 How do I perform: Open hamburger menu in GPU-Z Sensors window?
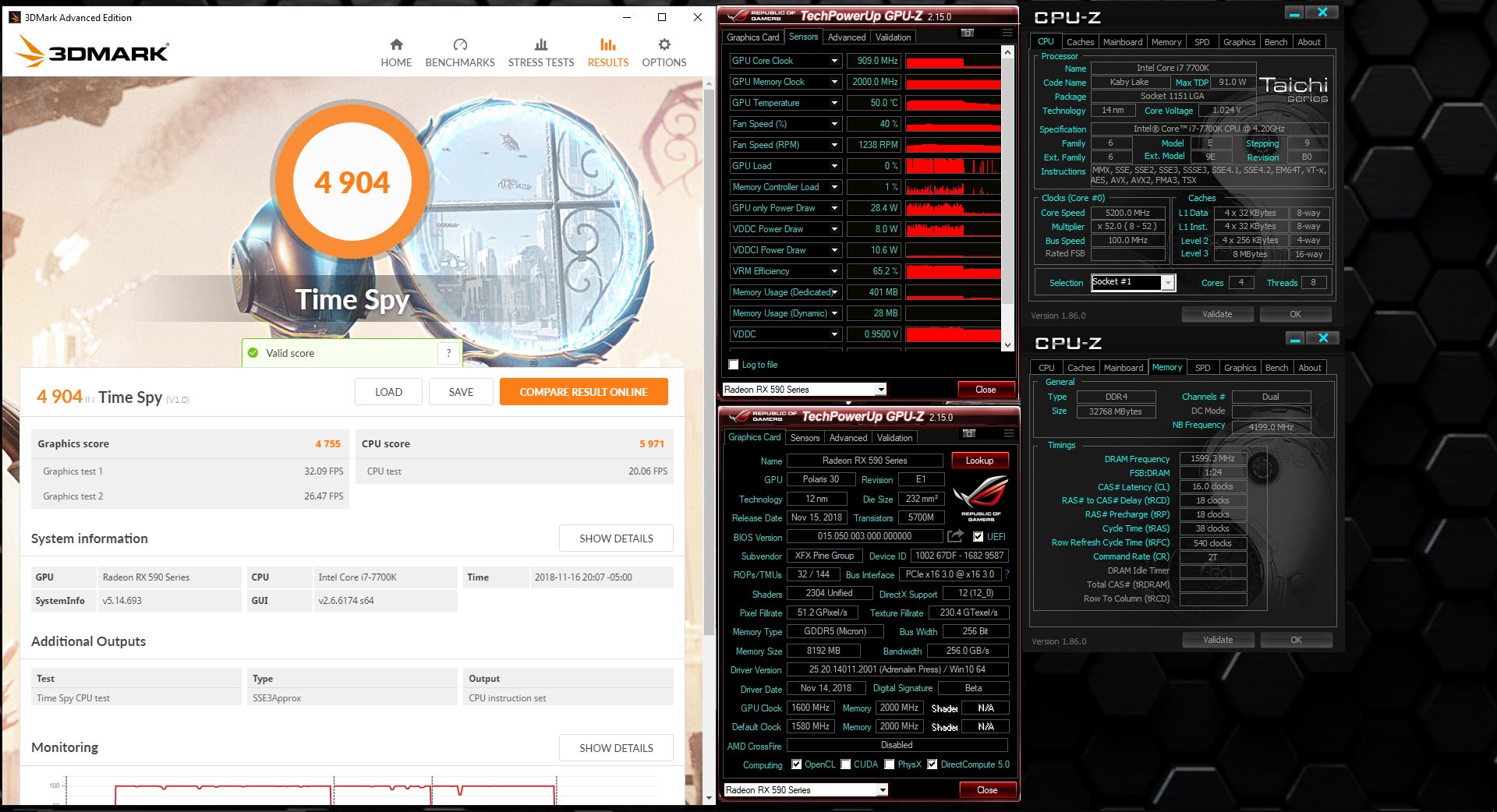tap(1007, 33)
